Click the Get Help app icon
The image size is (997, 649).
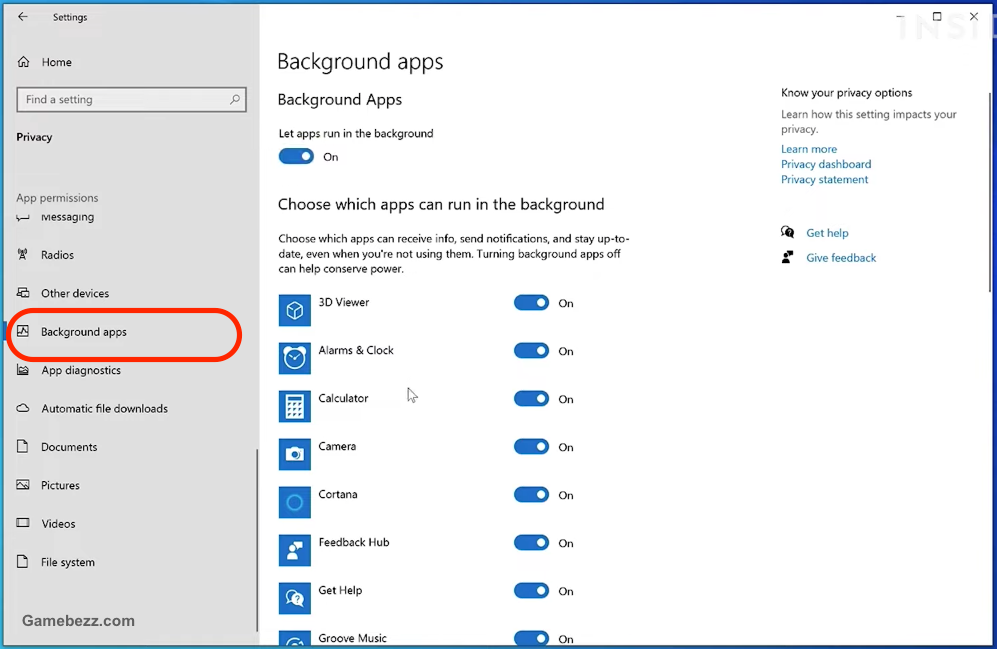(x=294, y=598)
